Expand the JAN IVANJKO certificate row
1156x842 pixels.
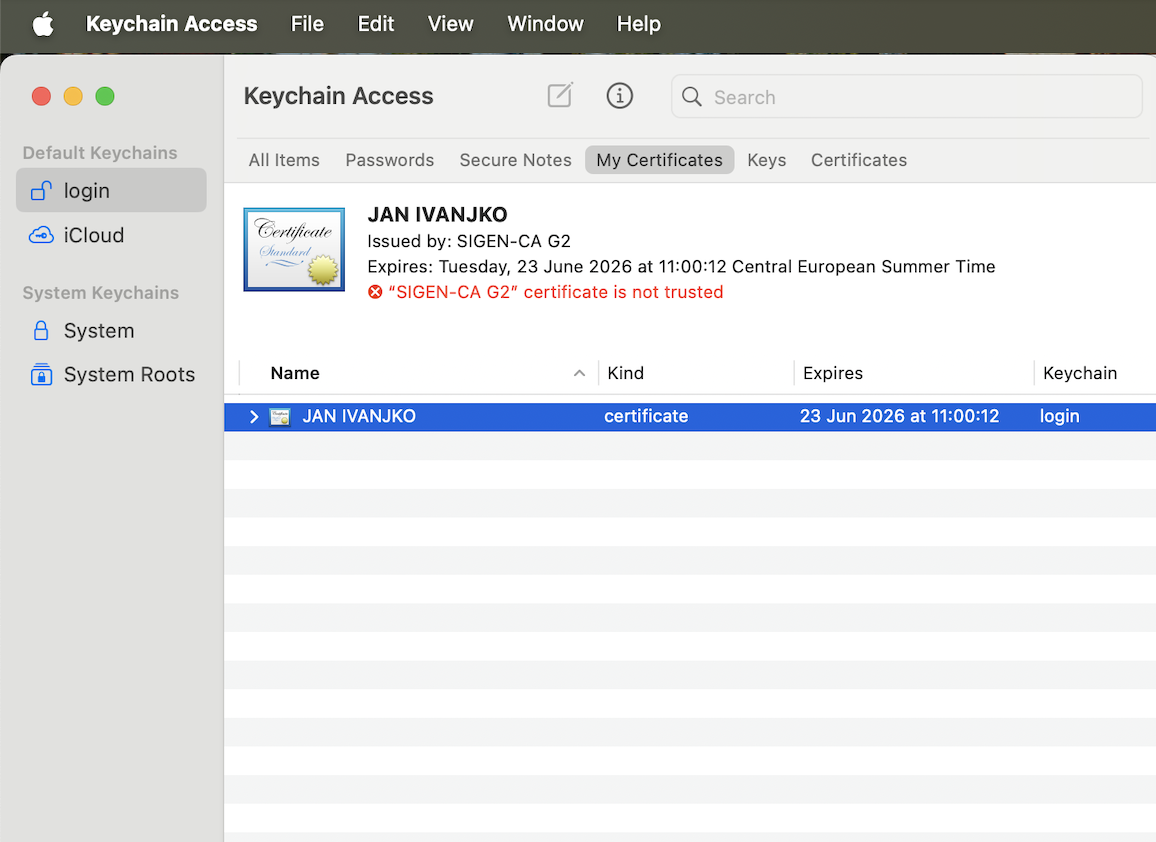click(254, 417)
